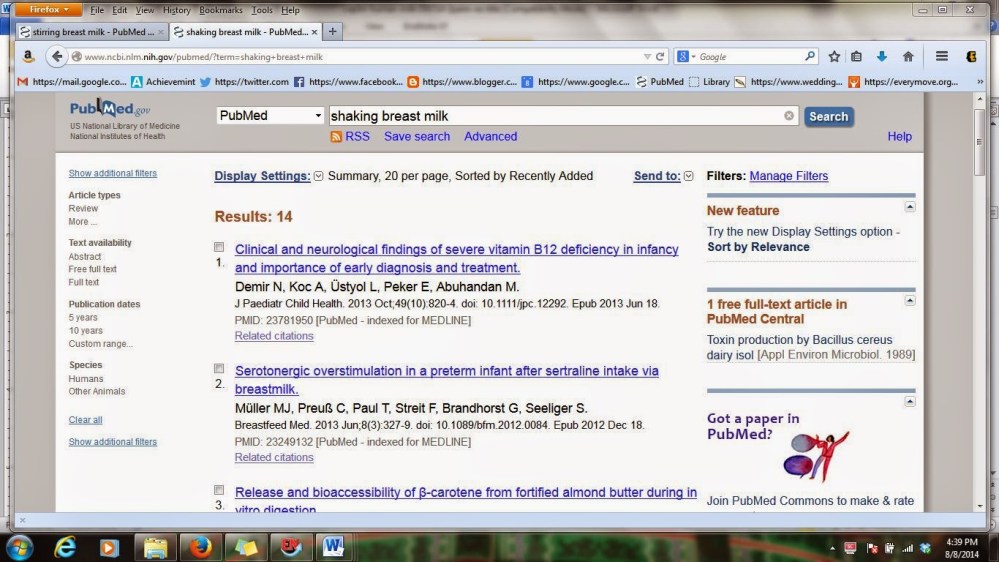Image resolution: width=999 pixels, height=562 pixels.
Task: Open the Firefox downloads arrow icon
Action: pos(882,57)
